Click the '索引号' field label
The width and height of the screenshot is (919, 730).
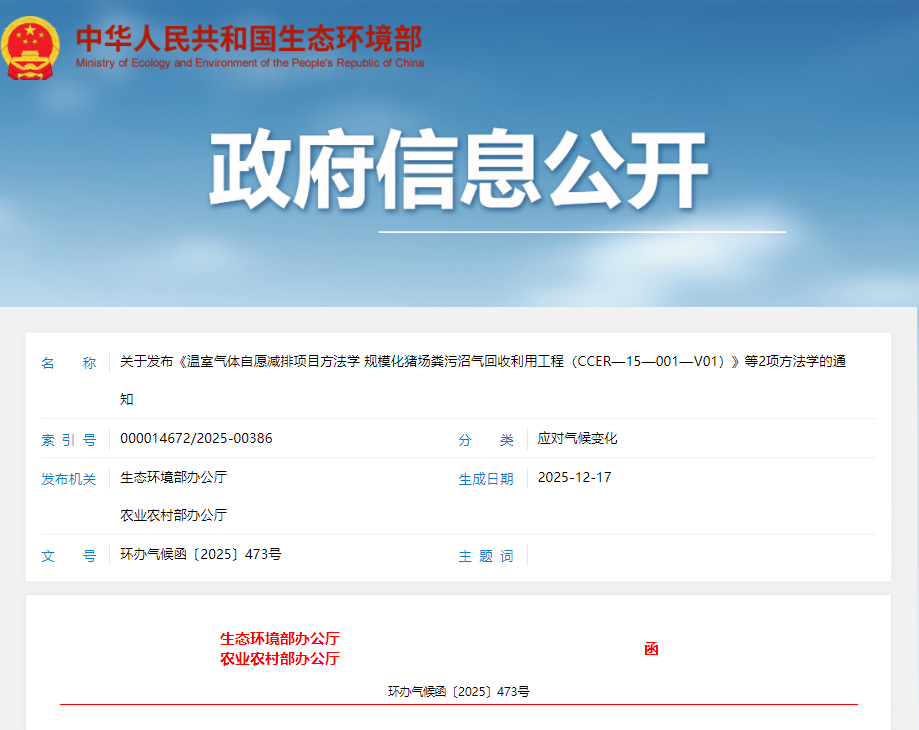point(68,439)
